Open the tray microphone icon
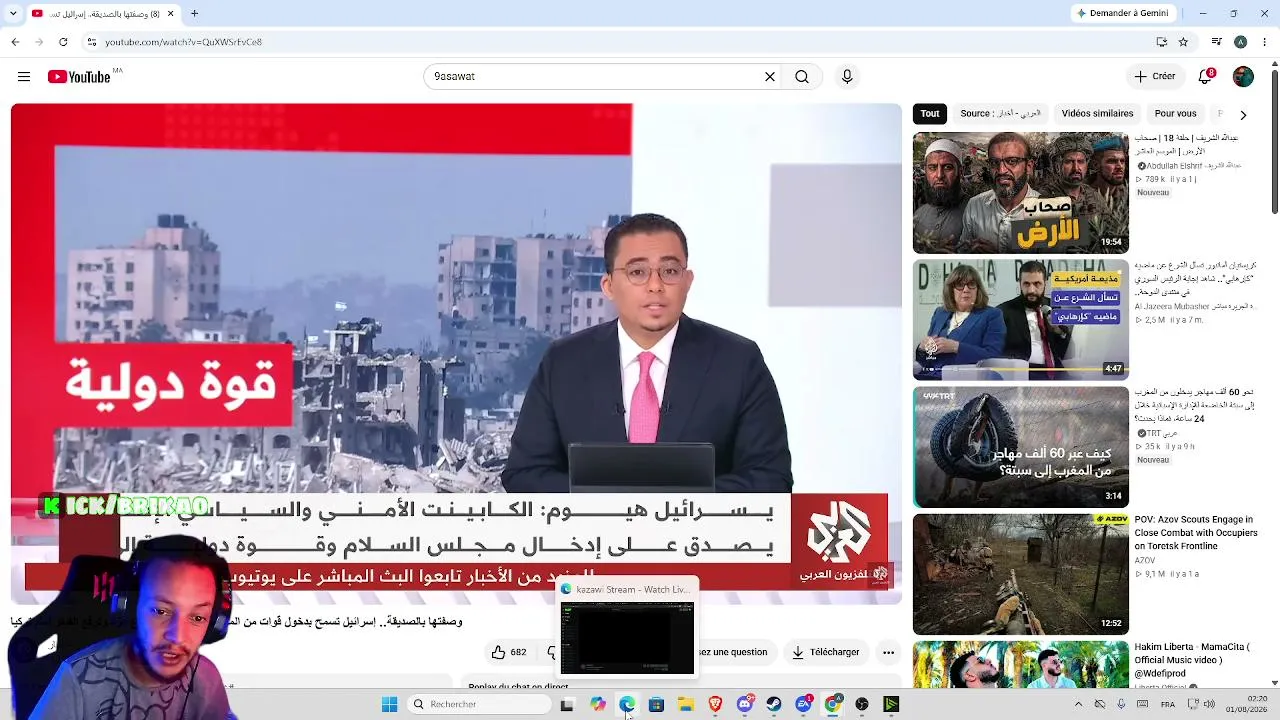This screenshot has height=720, width=1280. coord(1121,704)
